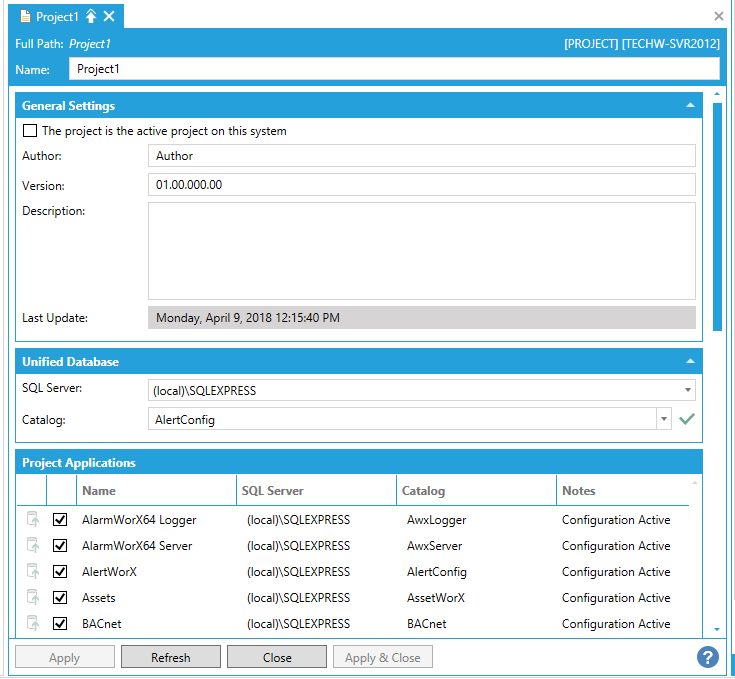Viewport: 735px width, 679px height.
Task: Click the blue help question mark icon
Action: pyautogui.click(x=708, y=657)
